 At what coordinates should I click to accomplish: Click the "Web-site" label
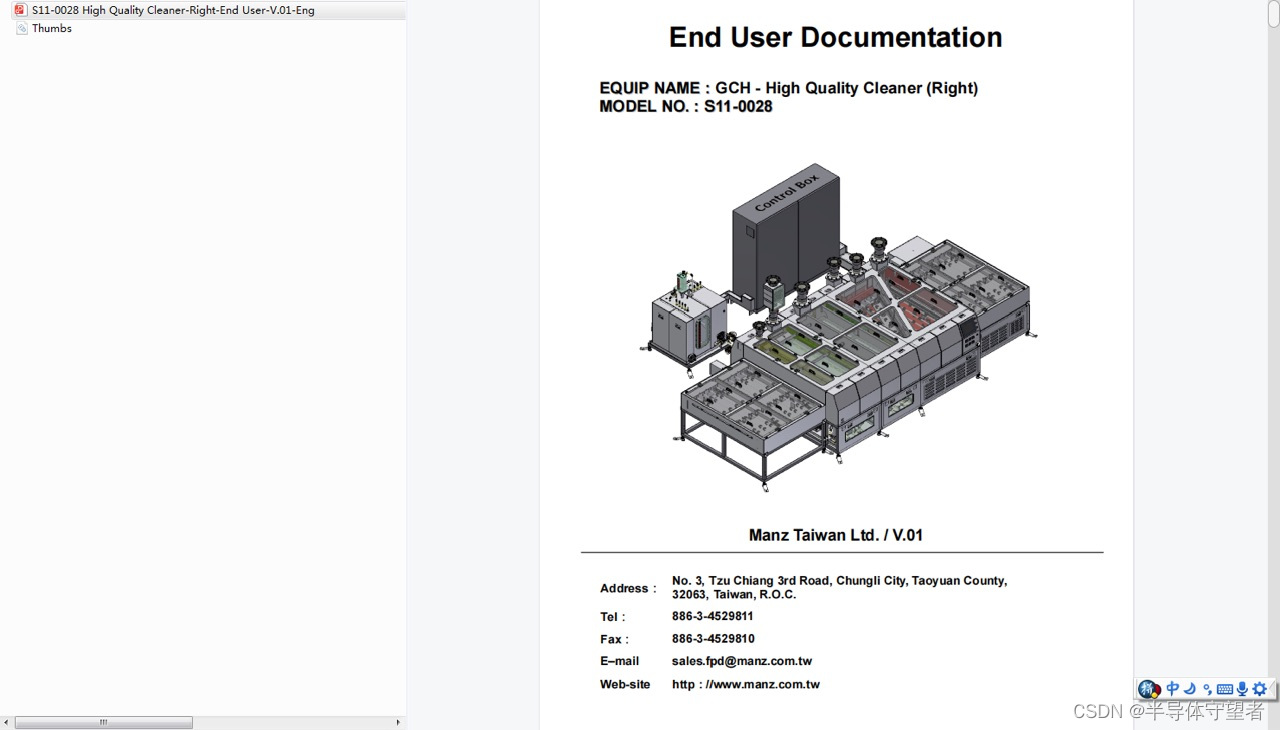[624, 684]
